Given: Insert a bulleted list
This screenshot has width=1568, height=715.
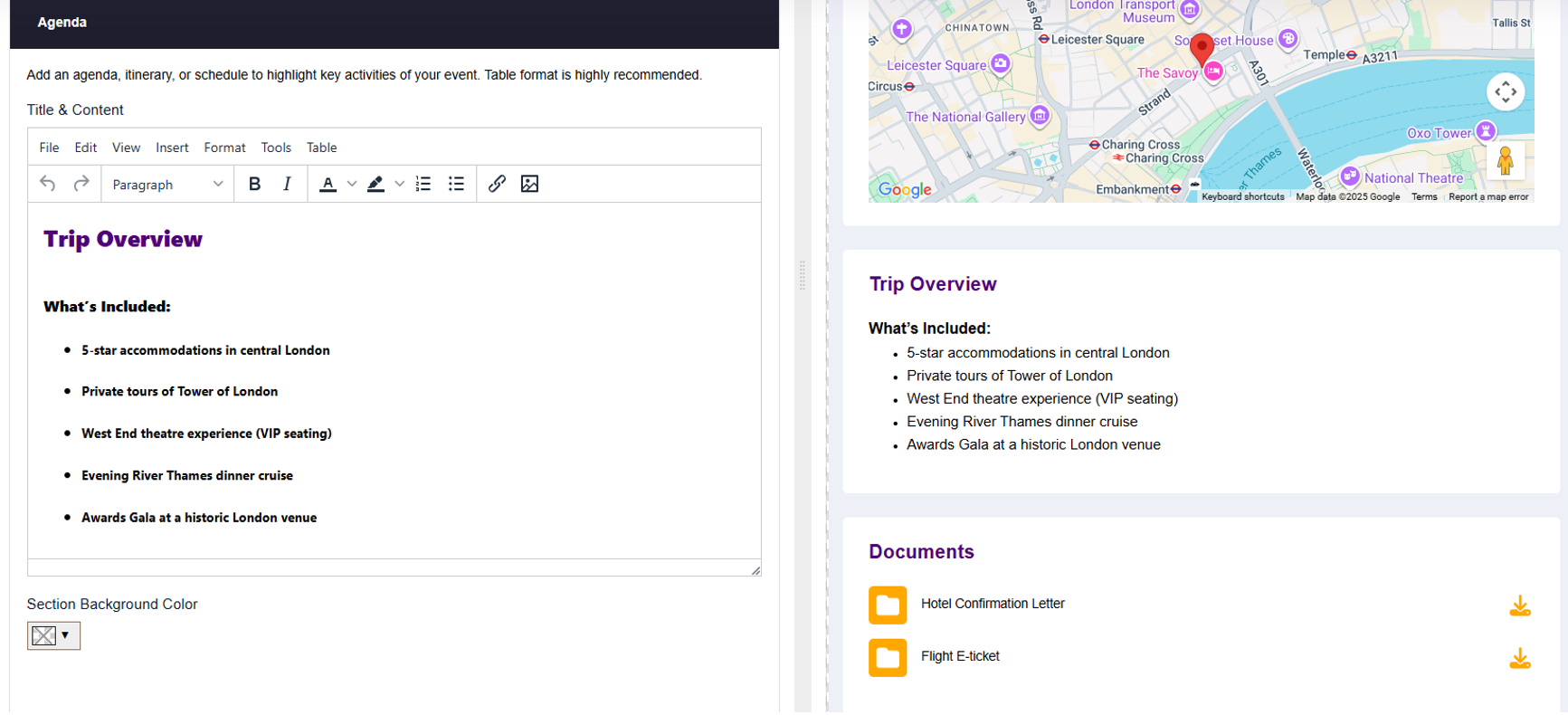Looking at the screenshot, I should (456, 184).
